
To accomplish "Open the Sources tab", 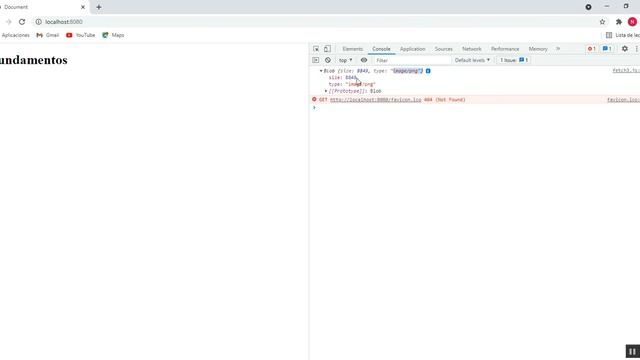I will [443, 49].
